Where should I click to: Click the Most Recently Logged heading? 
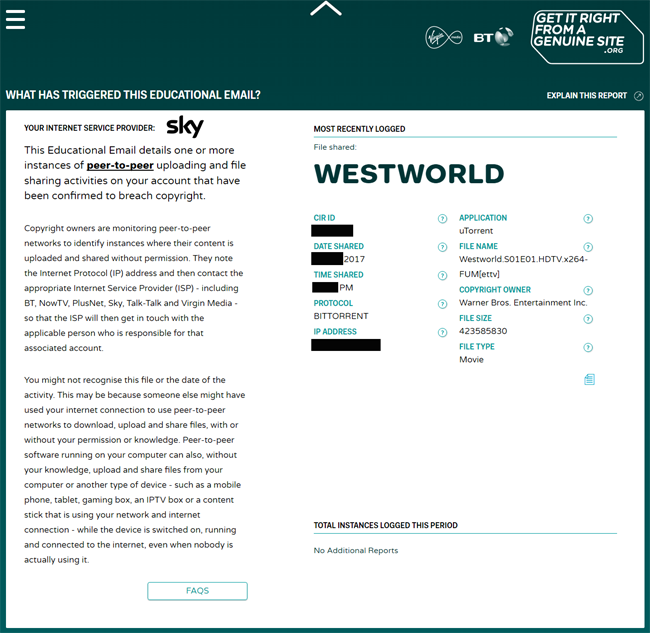(359, 129)
